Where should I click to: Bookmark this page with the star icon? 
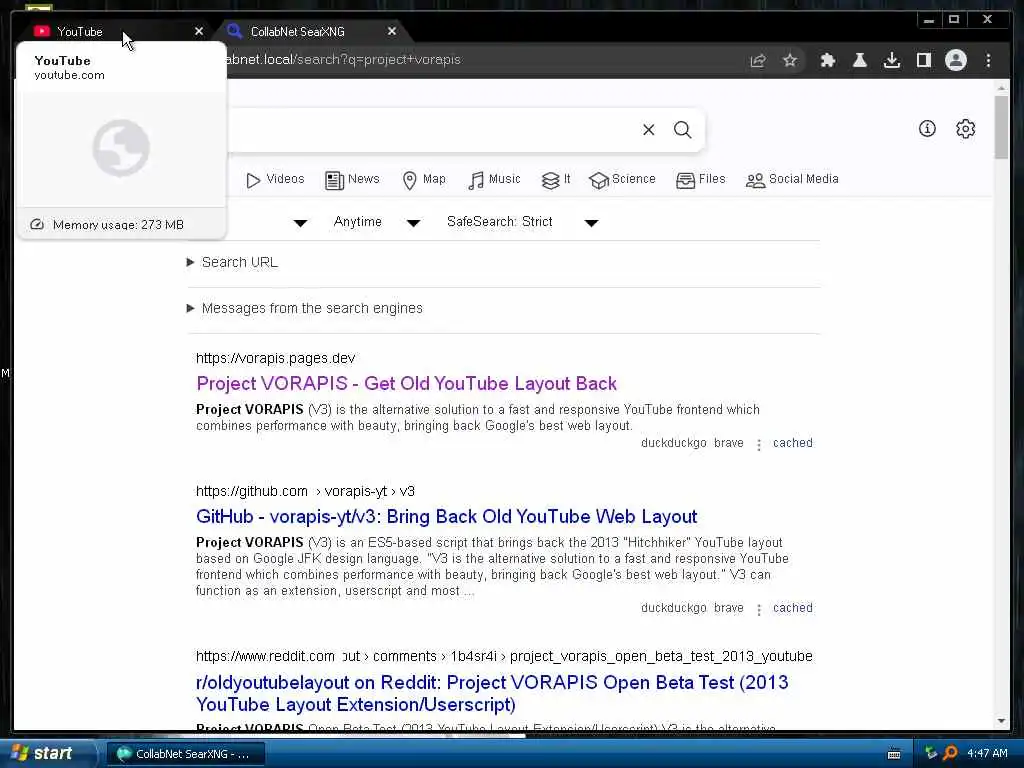[x=790, y=60]
